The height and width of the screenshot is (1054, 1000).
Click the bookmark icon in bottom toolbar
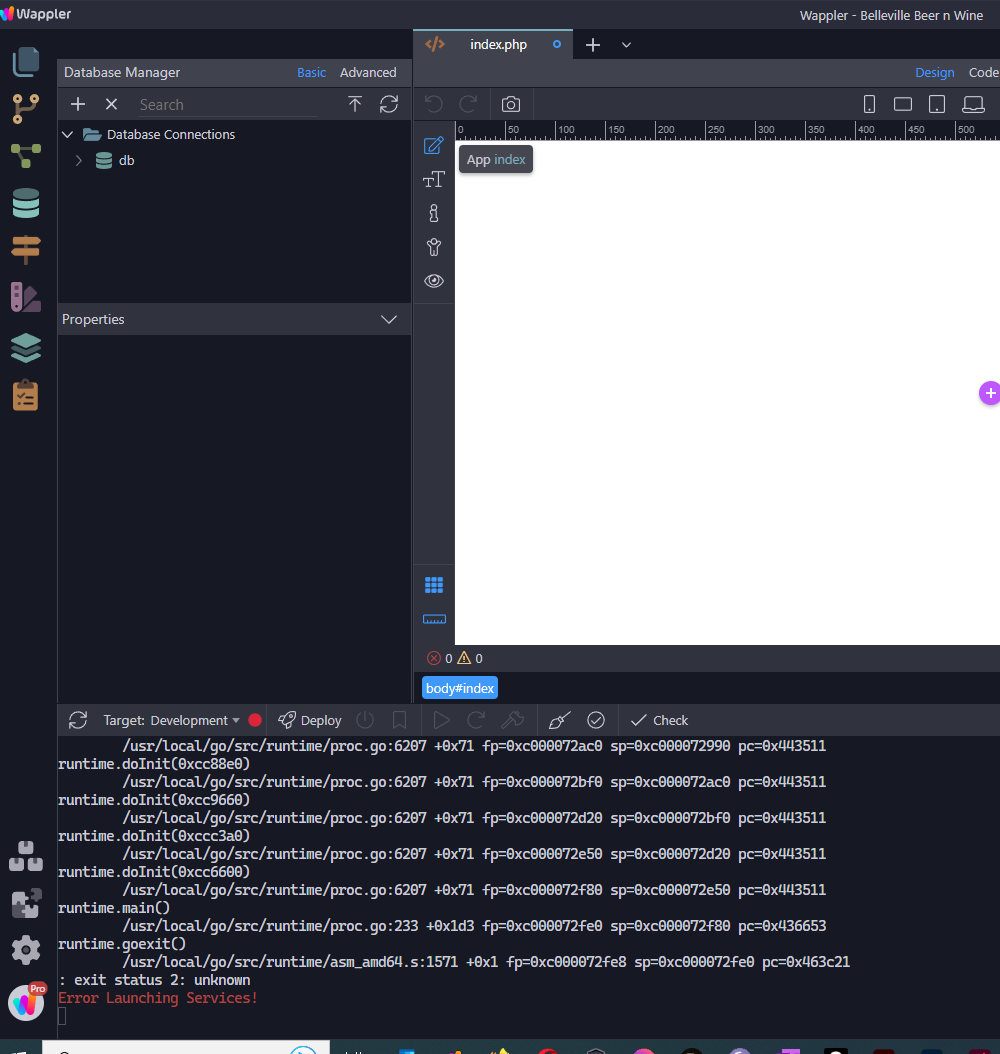[x=399, y=720]
